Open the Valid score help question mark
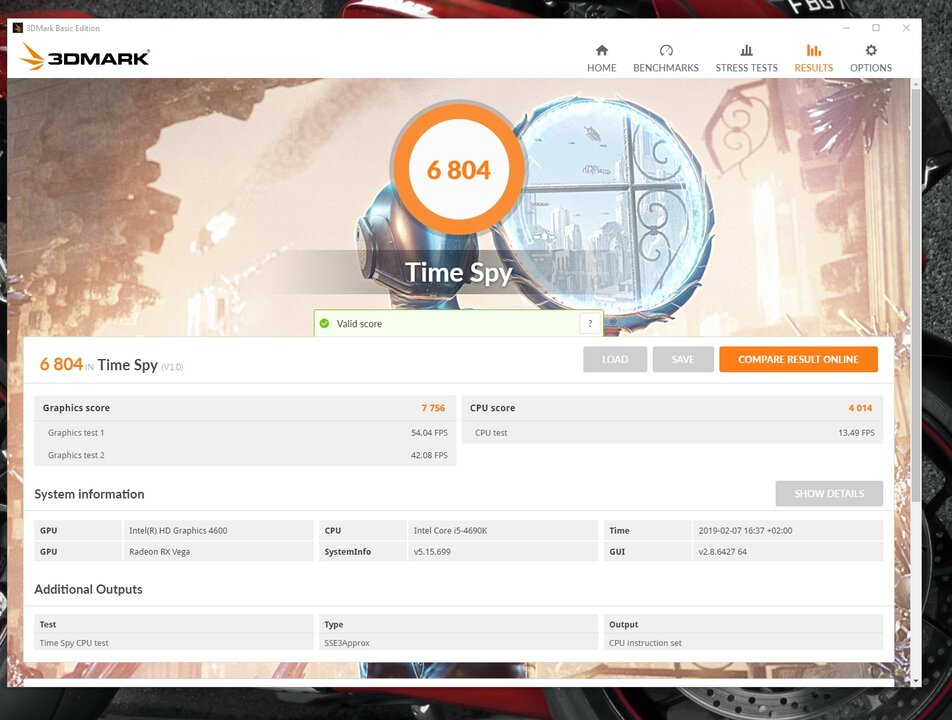The width and height of the screenshot is (952, 720). (590, 324)
